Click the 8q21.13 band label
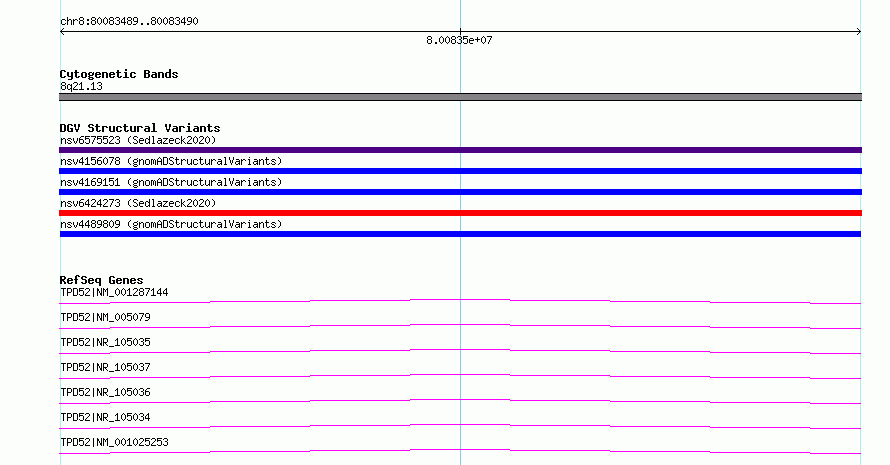Image resolution: width=890 pixels, height=465 pixels. (81, 86)
